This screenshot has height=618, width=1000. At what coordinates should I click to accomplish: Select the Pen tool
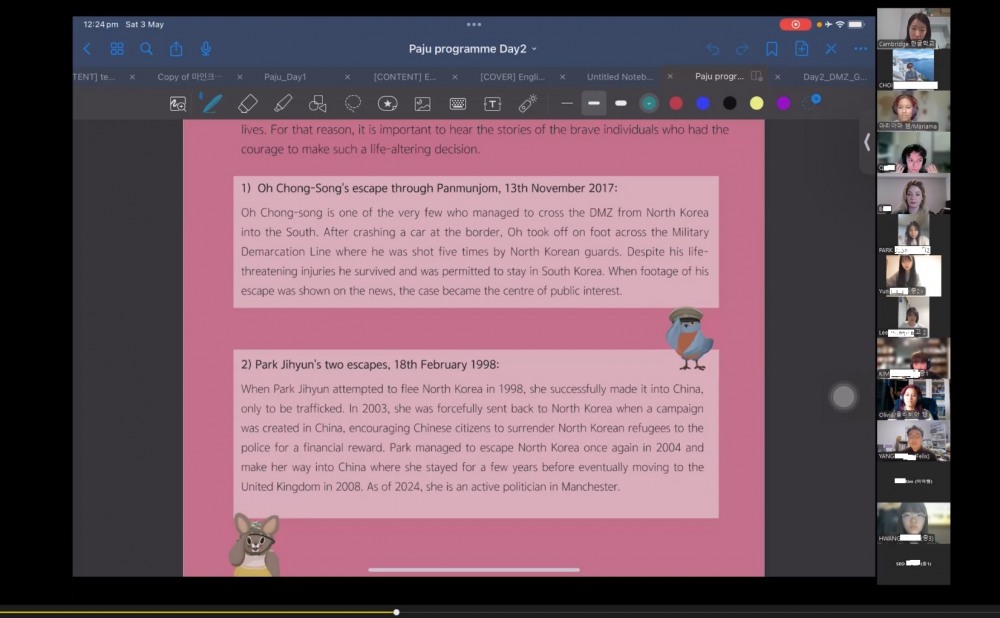212,103
